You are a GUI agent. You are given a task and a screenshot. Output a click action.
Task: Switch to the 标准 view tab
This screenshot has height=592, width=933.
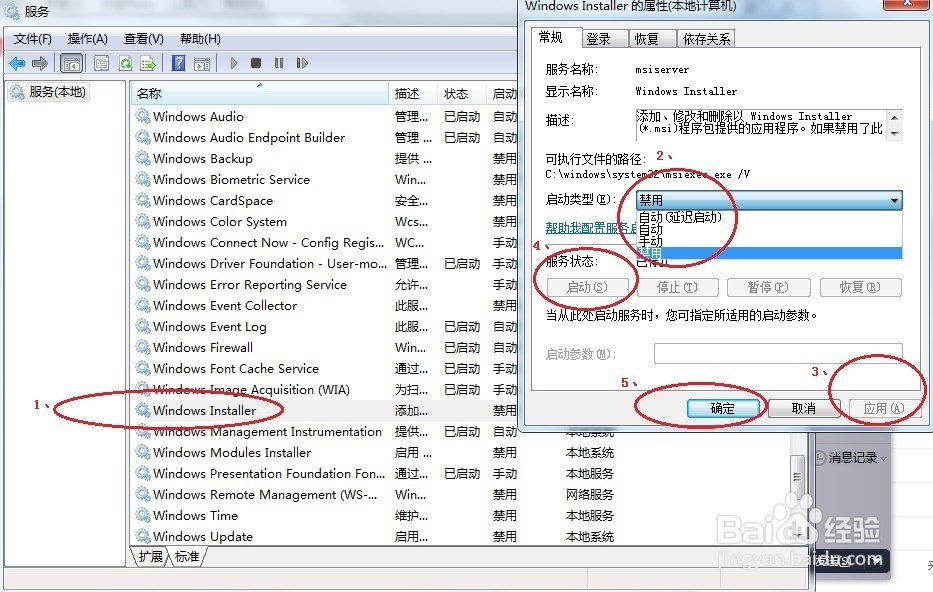click(187, 556)
